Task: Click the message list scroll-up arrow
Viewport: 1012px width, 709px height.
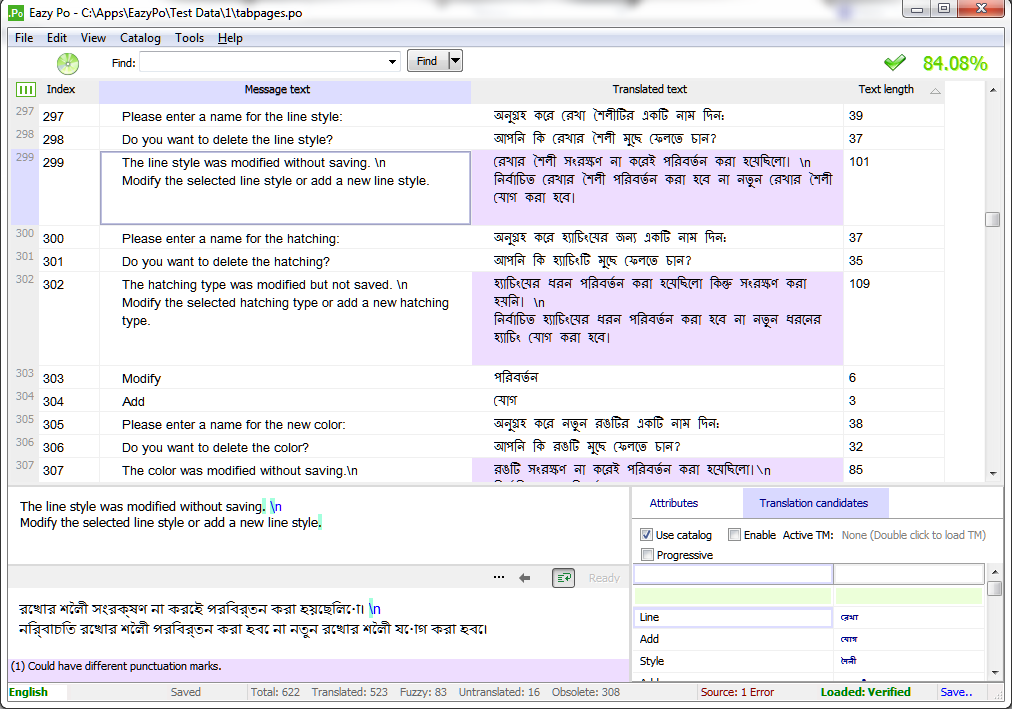Action: point(993,90)
